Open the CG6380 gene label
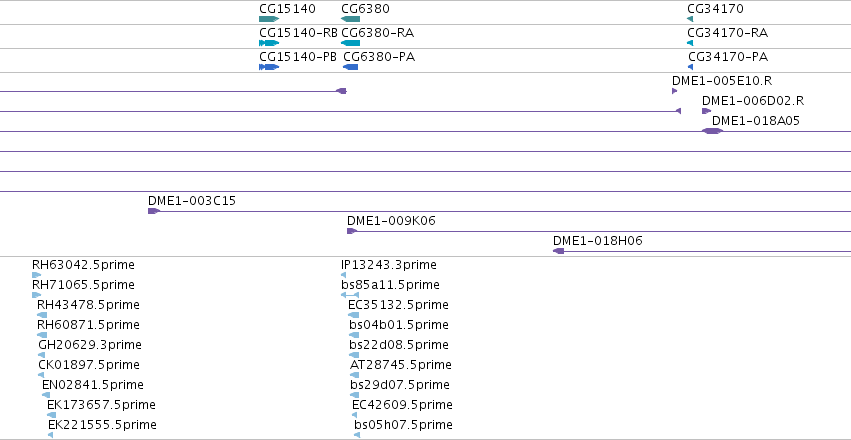Screen dimensions: 851x440 (x=365, y=9)
